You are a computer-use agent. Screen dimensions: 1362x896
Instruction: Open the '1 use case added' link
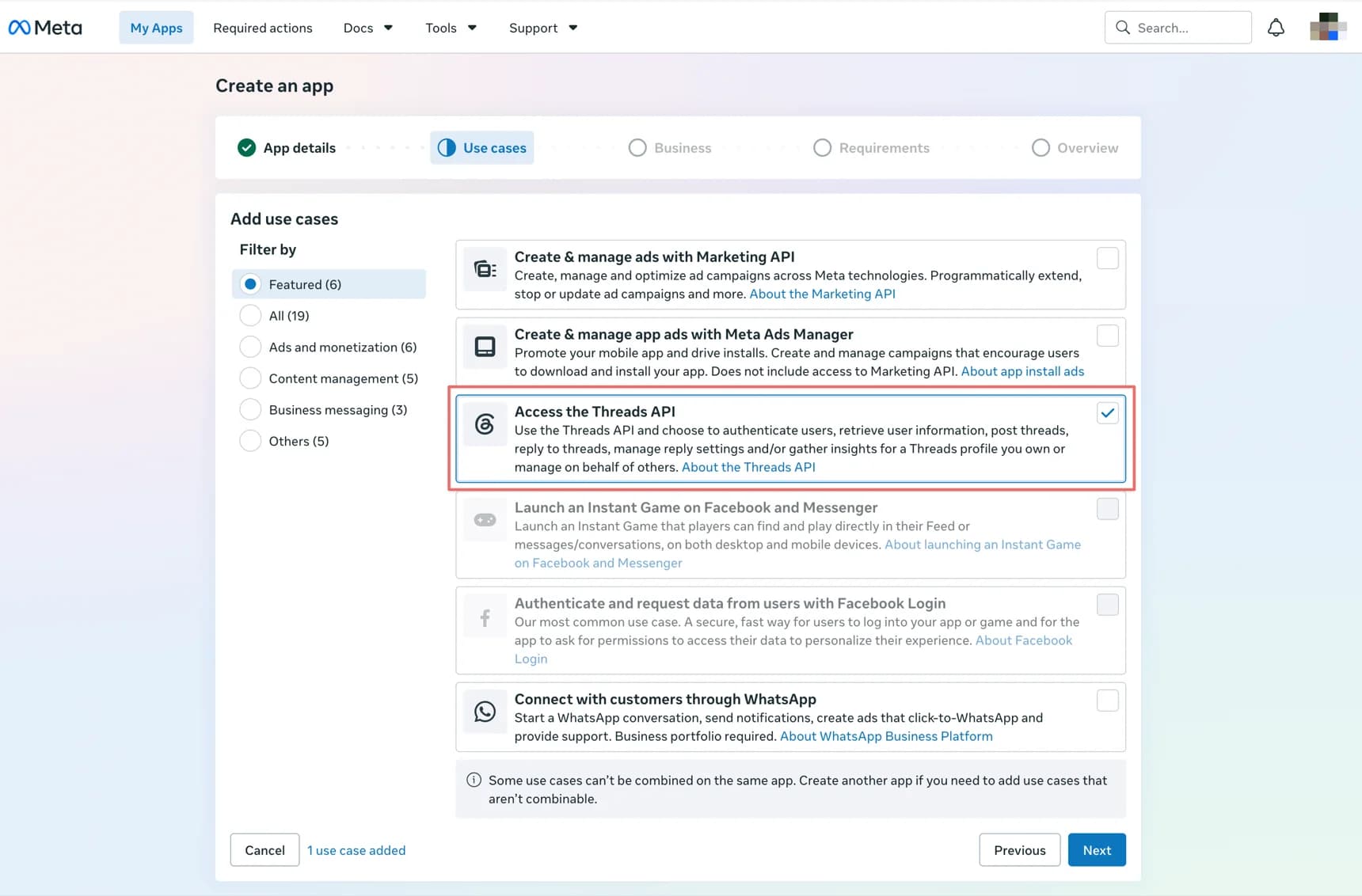pos(356,850)
